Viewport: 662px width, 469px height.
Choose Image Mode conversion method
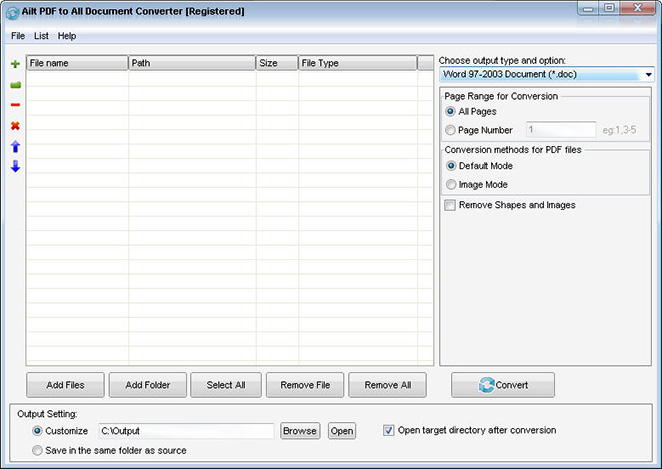tap(451, 184)
